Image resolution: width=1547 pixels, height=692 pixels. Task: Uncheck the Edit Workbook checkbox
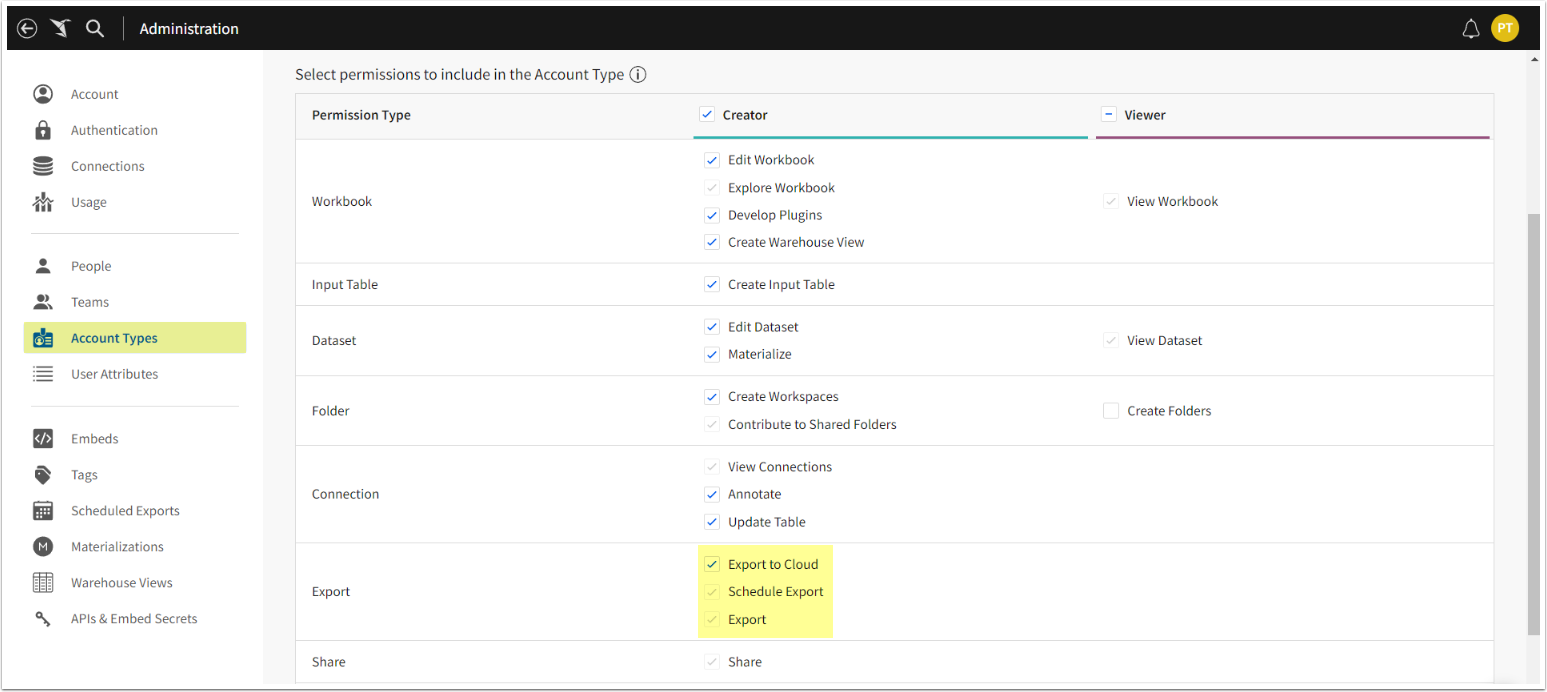point(712,160)
